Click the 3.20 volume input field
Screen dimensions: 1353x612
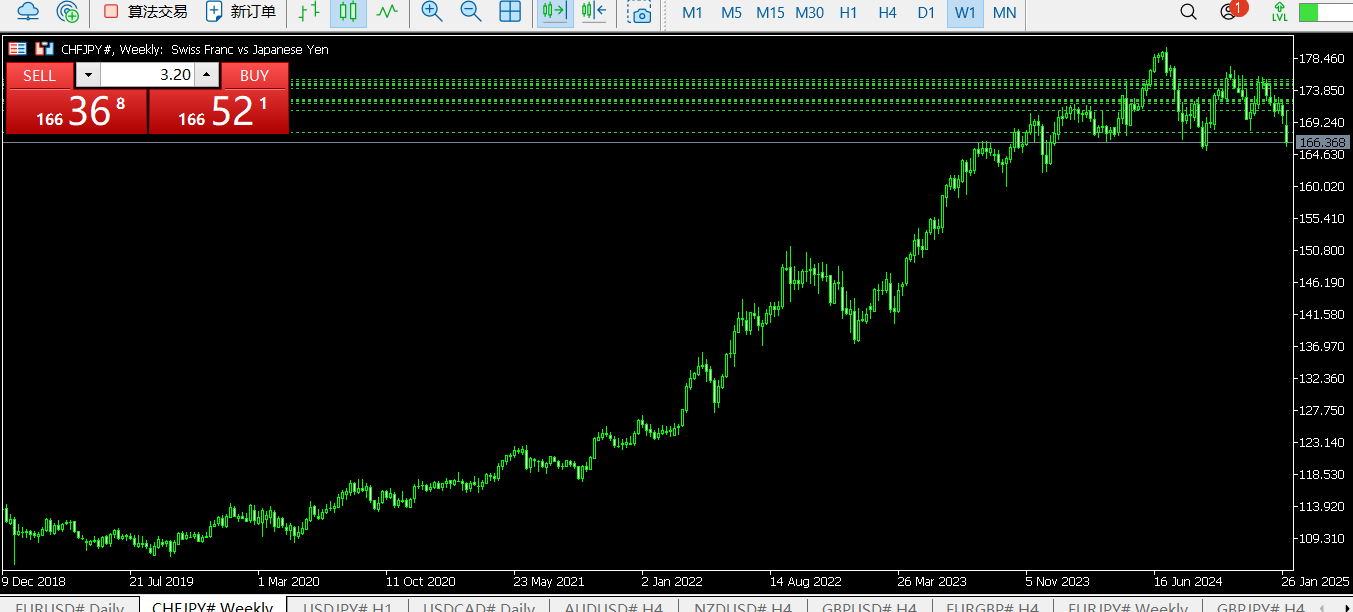(x=147, y=75)
